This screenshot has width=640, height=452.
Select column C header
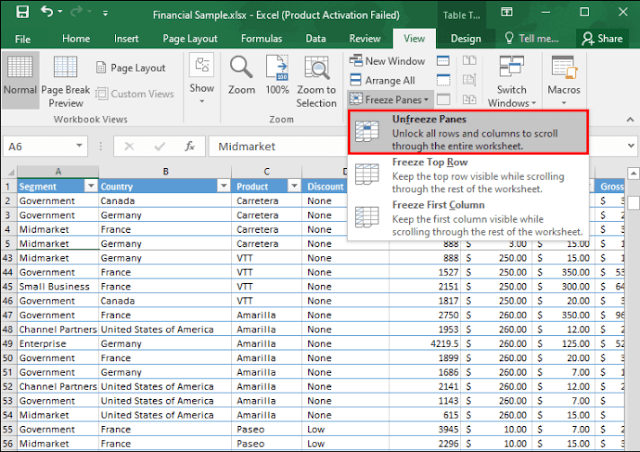point(267,171)
